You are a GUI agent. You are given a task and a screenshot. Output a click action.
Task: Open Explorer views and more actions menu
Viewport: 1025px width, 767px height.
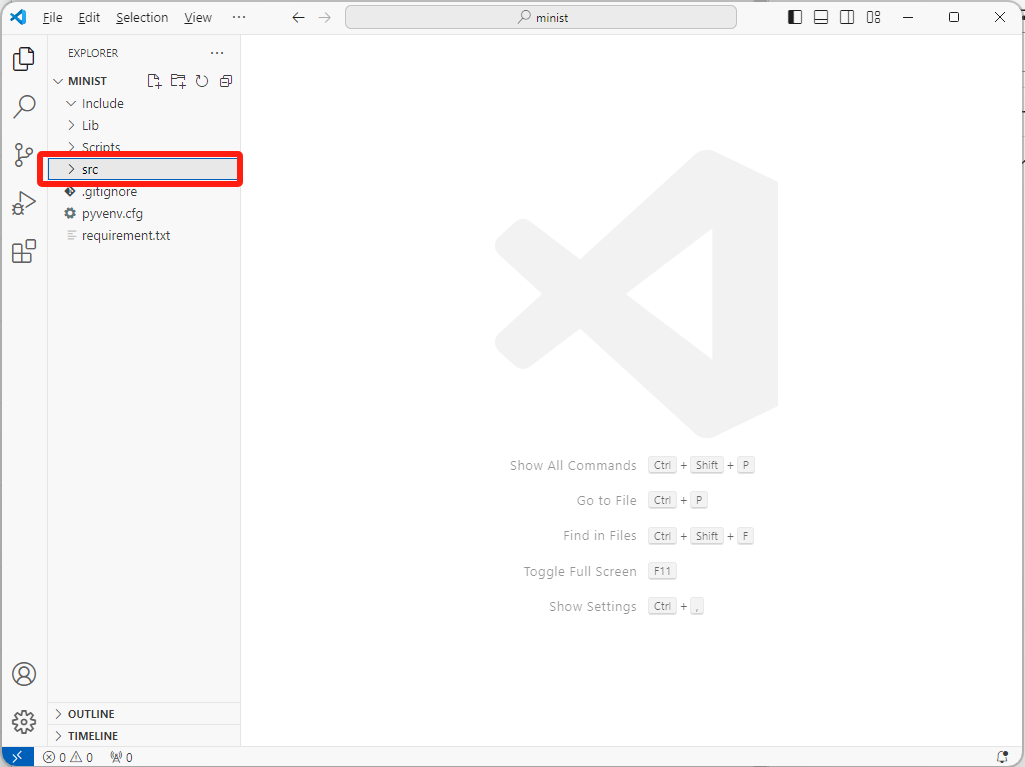pyautogui.click(x=217, y=53)
